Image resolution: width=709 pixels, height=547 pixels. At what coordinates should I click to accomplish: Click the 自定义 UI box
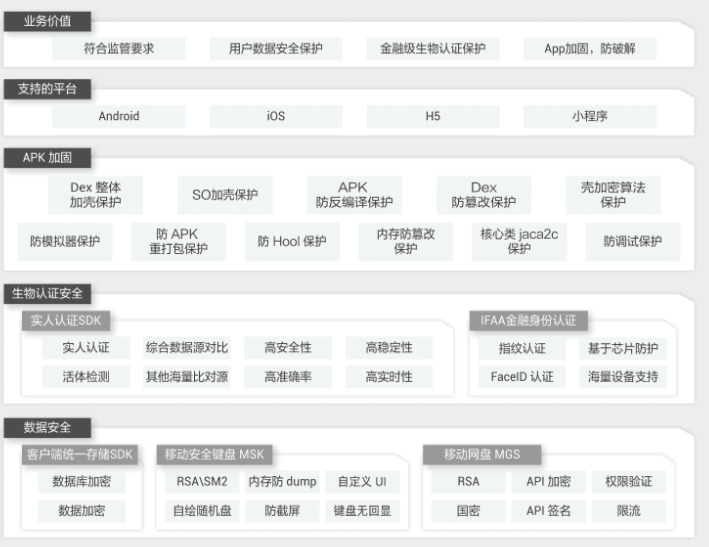[363, 482]
